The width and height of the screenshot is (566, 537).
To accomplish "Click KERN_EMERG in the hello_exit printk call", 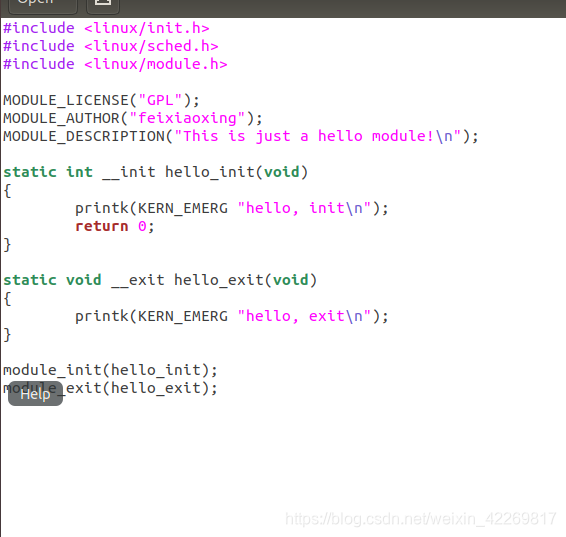I will pos(183,316).
